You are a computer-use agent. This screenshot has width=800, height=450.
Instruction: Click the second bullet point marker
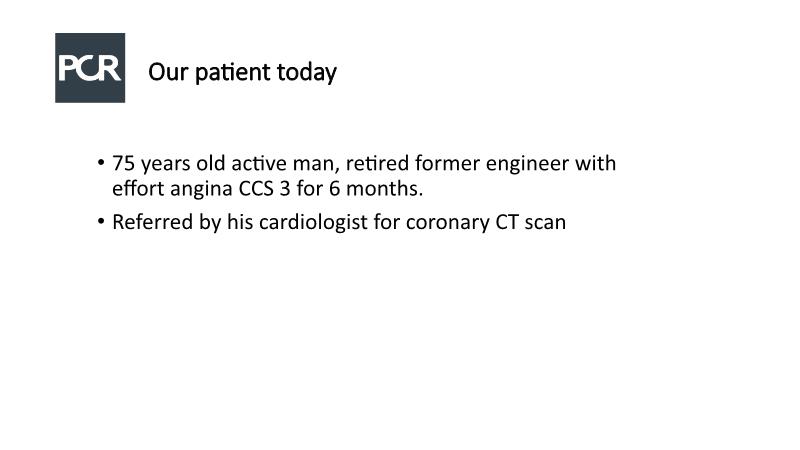coord(101,221)
